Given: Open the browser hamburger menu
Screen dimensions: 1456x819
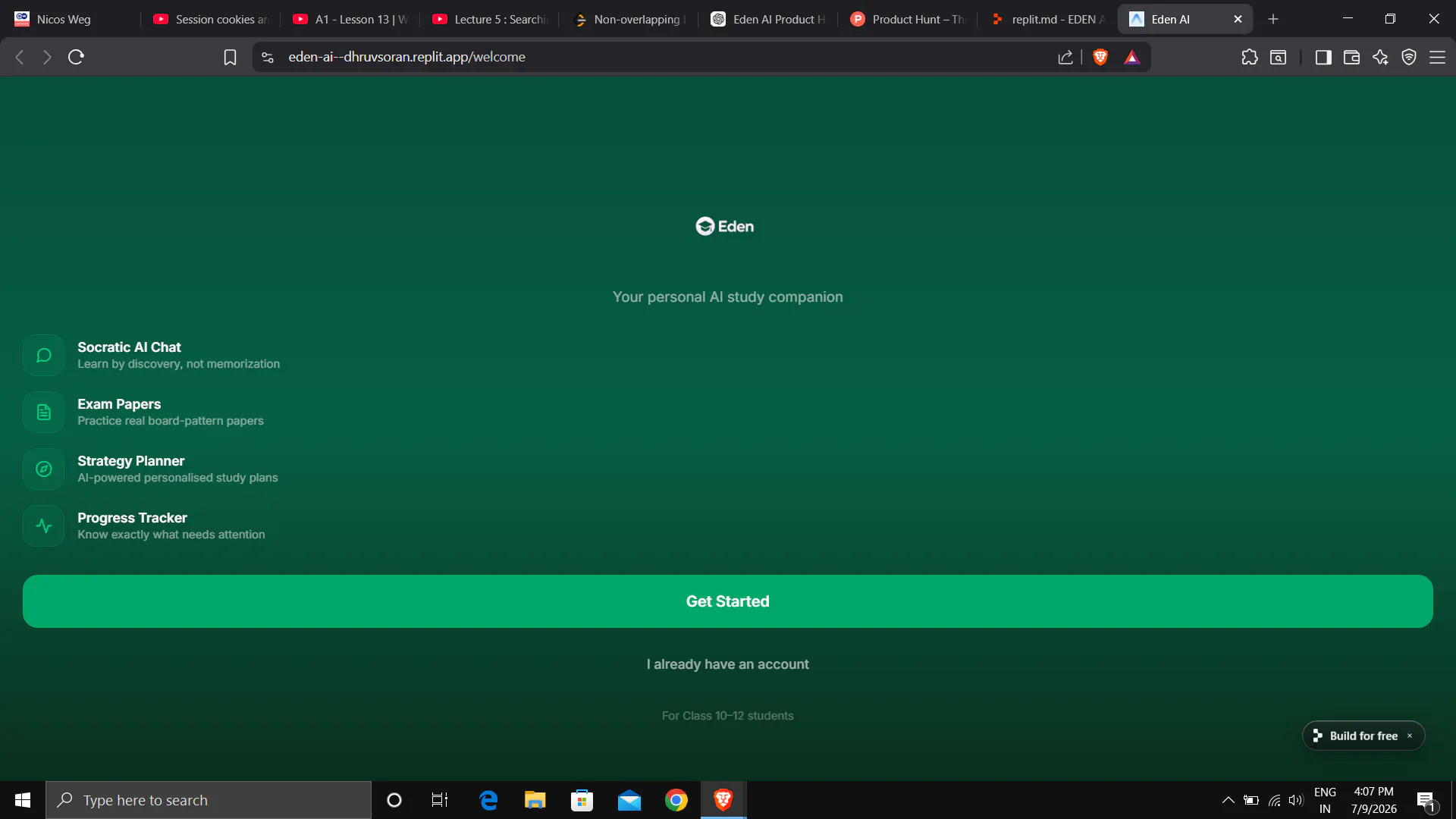Looking at the screenshot, I should [1437, 57].
